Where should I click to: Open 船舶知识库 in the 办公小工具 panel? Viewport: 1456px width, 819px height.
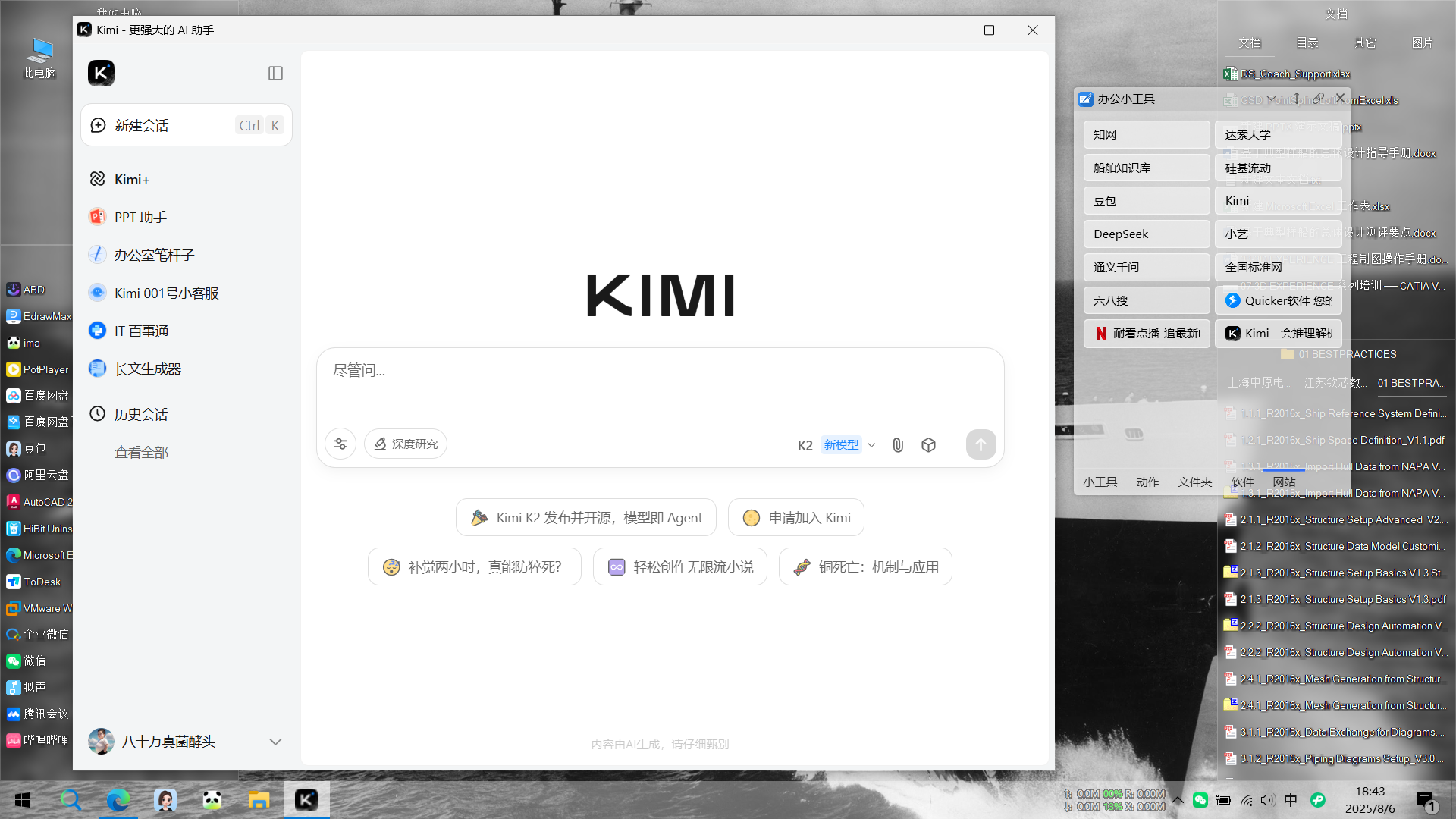(x=1147, y=168)
